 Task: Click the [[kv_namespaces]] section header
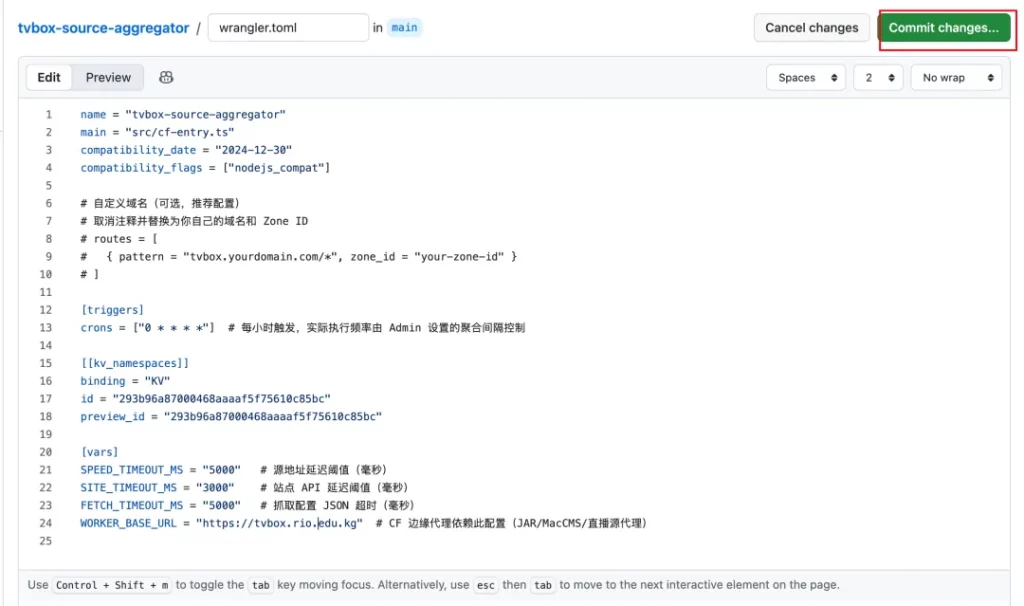pyautogui.click(x=135, y=363)
